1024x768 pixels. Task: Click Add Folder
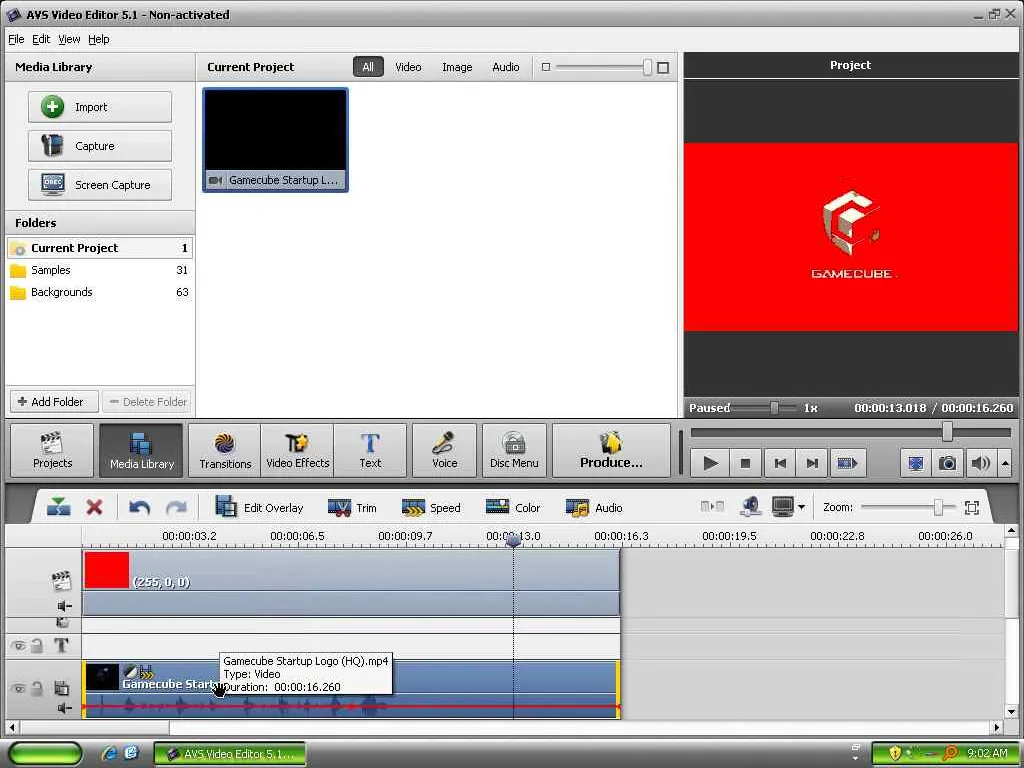[54, 402]
